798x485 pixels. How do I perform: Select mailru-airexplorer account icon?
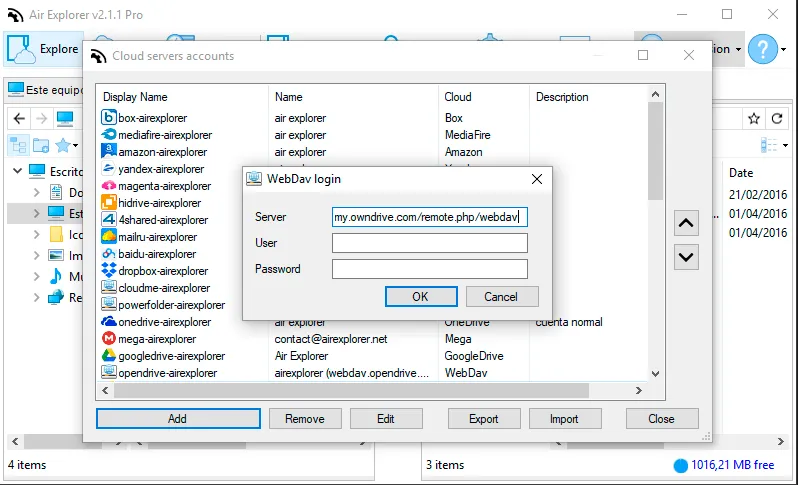(108, 236)
